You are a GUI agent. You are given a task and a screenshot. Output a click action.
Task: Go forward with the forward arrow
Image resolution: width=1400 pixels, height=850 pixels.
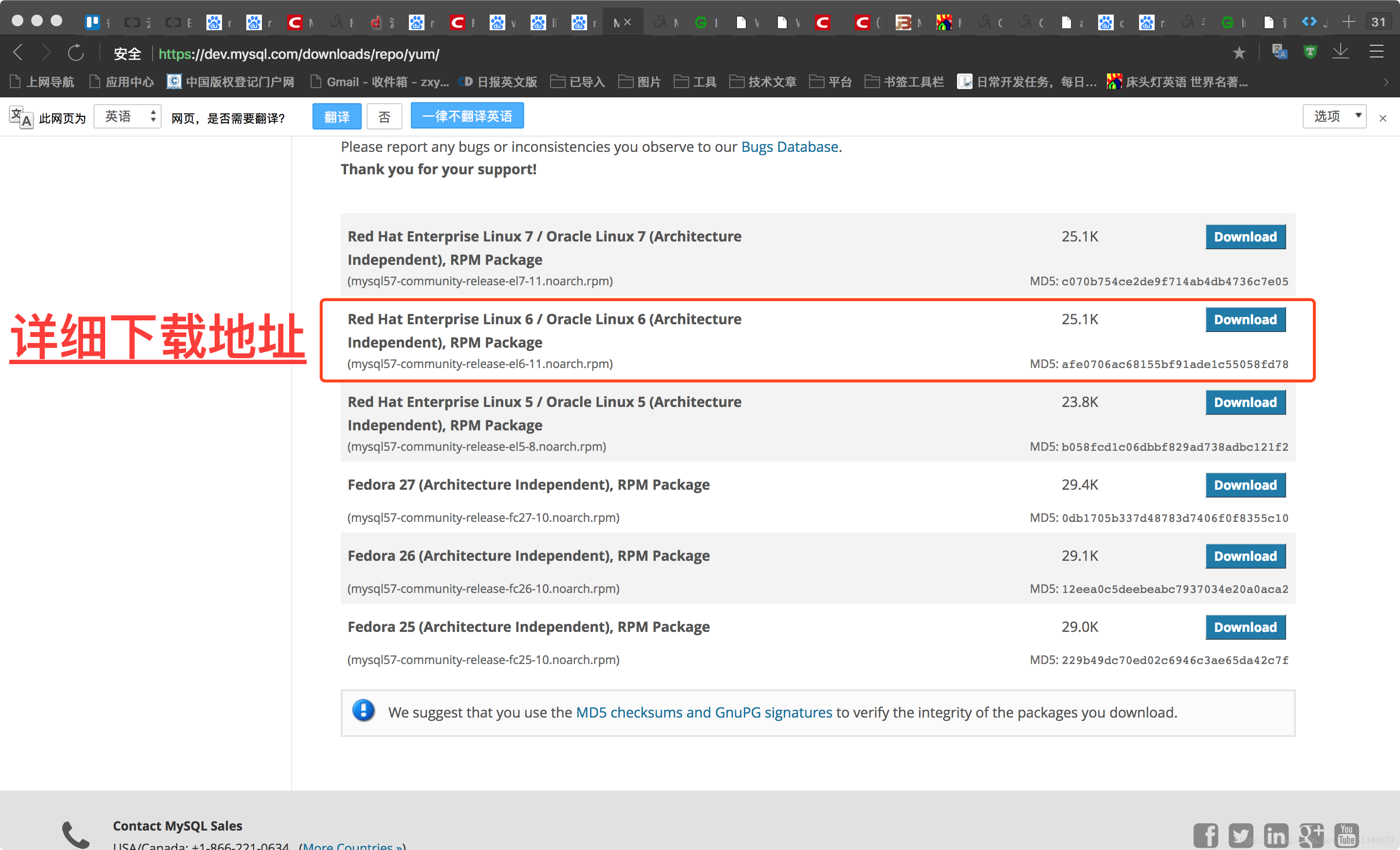(x=47, y=53)
